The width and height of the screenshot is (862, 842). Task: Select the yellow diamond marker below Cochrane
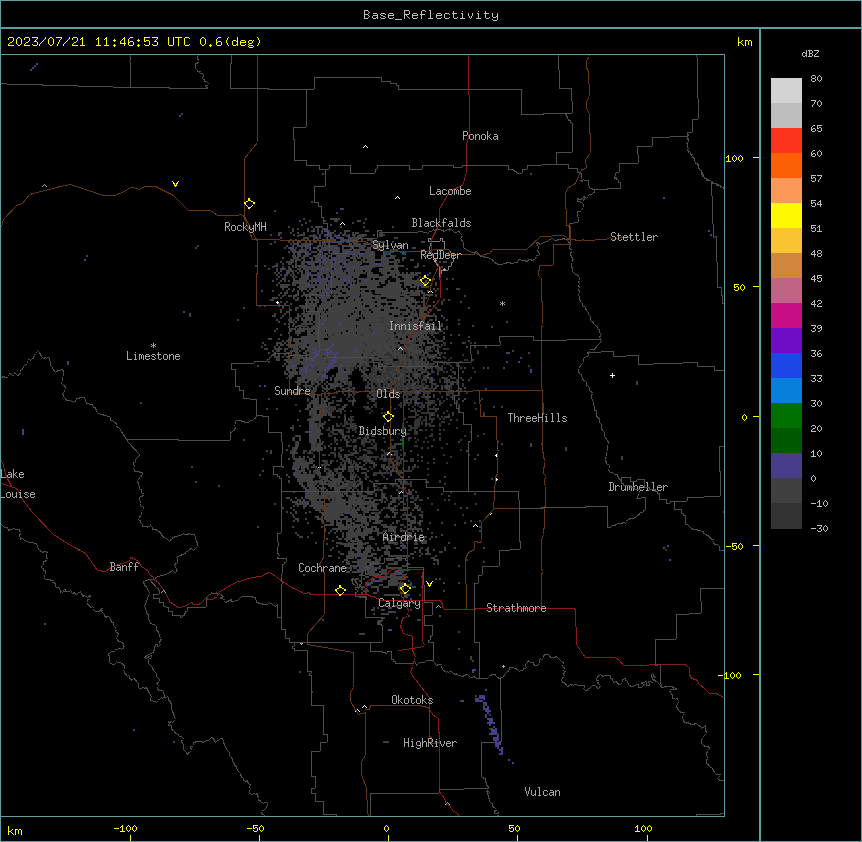coord(340,590)
